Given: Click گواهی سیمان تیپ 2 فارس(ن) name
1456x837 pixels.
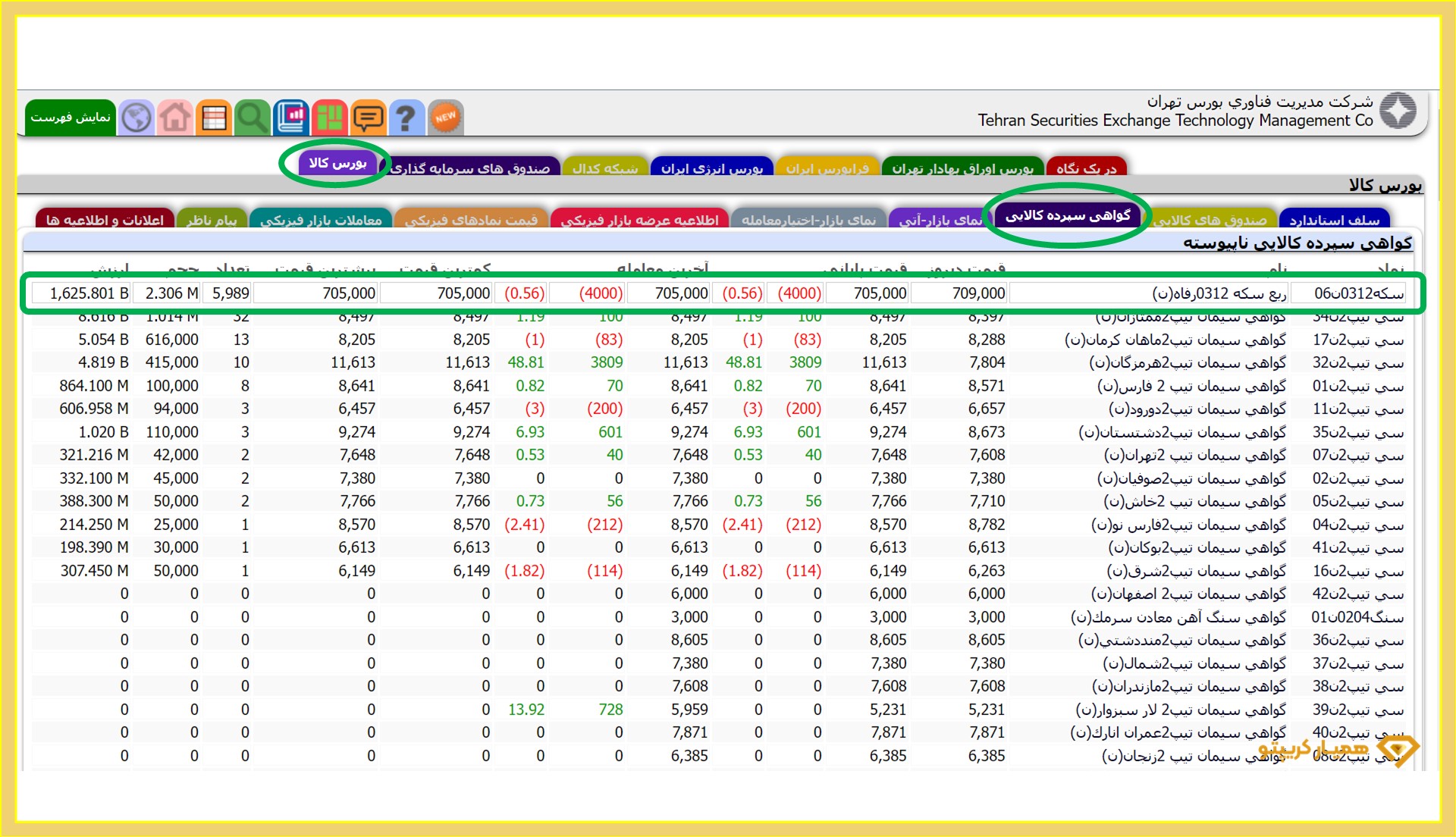Looking at the screenshot, I should [x=1191, y=386].
